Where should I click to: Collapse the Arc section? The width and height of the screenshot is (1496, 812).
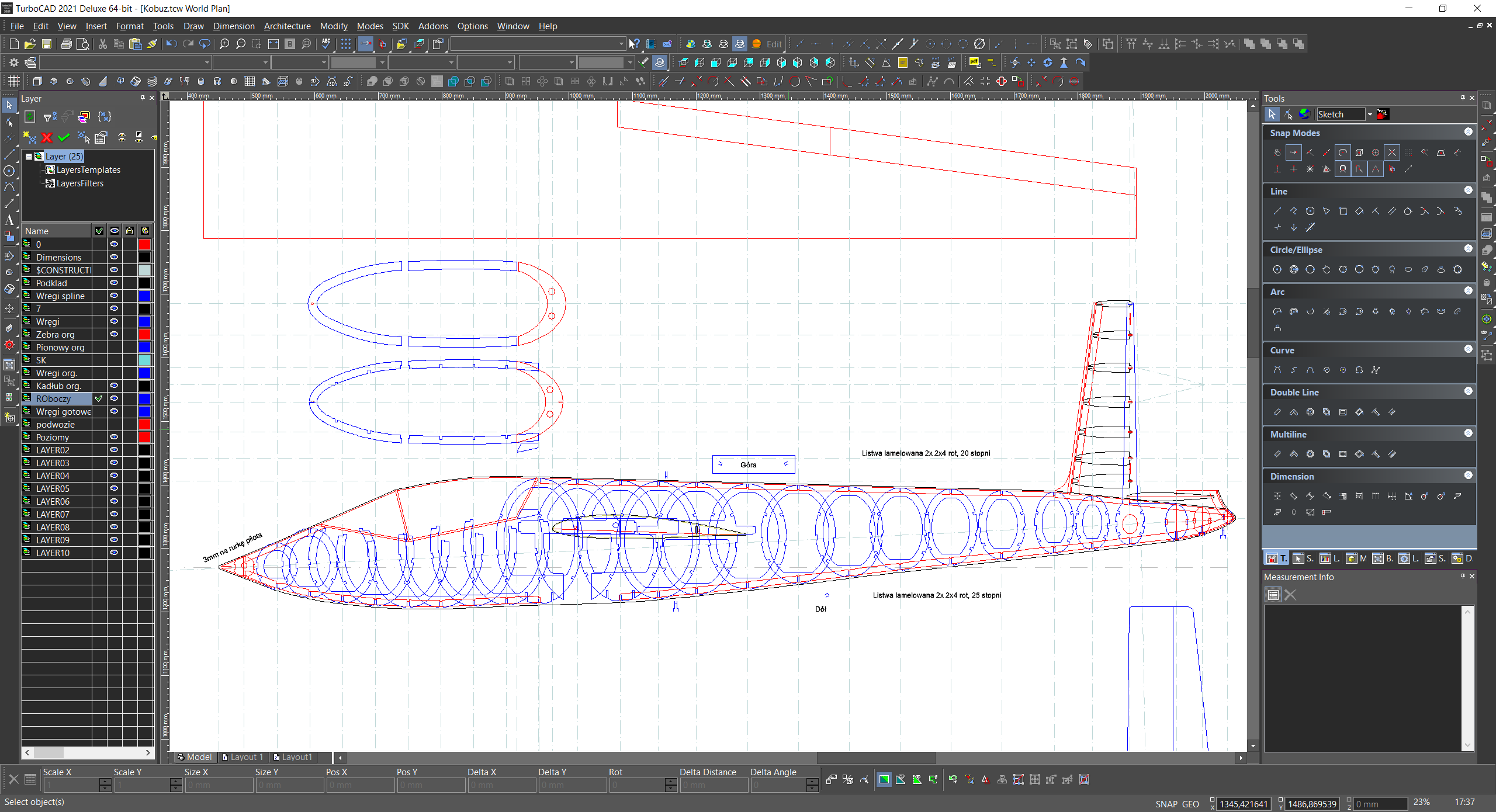coord(1468,291)
